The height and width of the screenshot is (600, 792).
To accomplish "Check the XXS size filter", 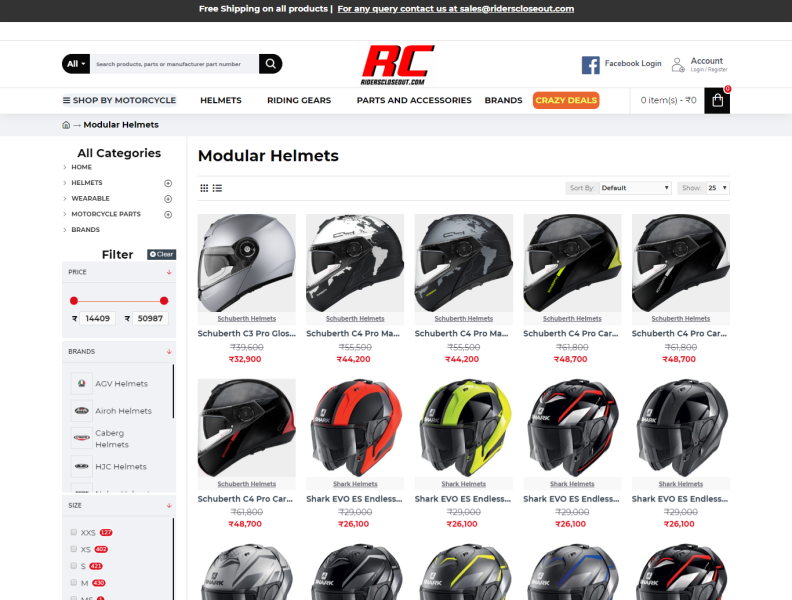I will pyautogui.click(x=74, y=532).
